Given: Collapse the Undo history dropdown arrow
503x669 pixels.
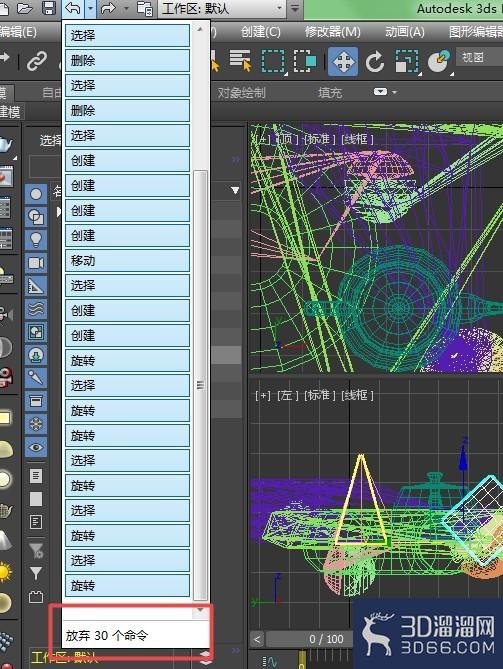Looking at the screenshot, I should [x=90, y=9].
